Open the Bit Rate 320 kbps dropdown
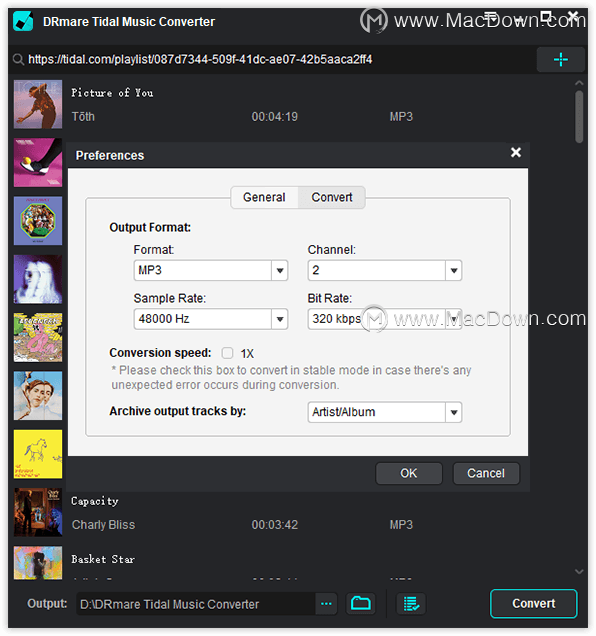This screenshot has width=596, height=636. point(385,319)
